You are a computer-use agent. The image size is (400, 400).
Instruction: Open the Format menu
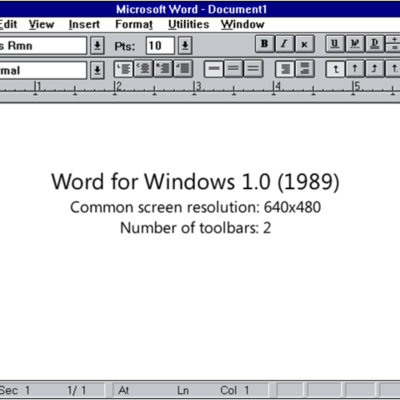(x=134, y=24)
